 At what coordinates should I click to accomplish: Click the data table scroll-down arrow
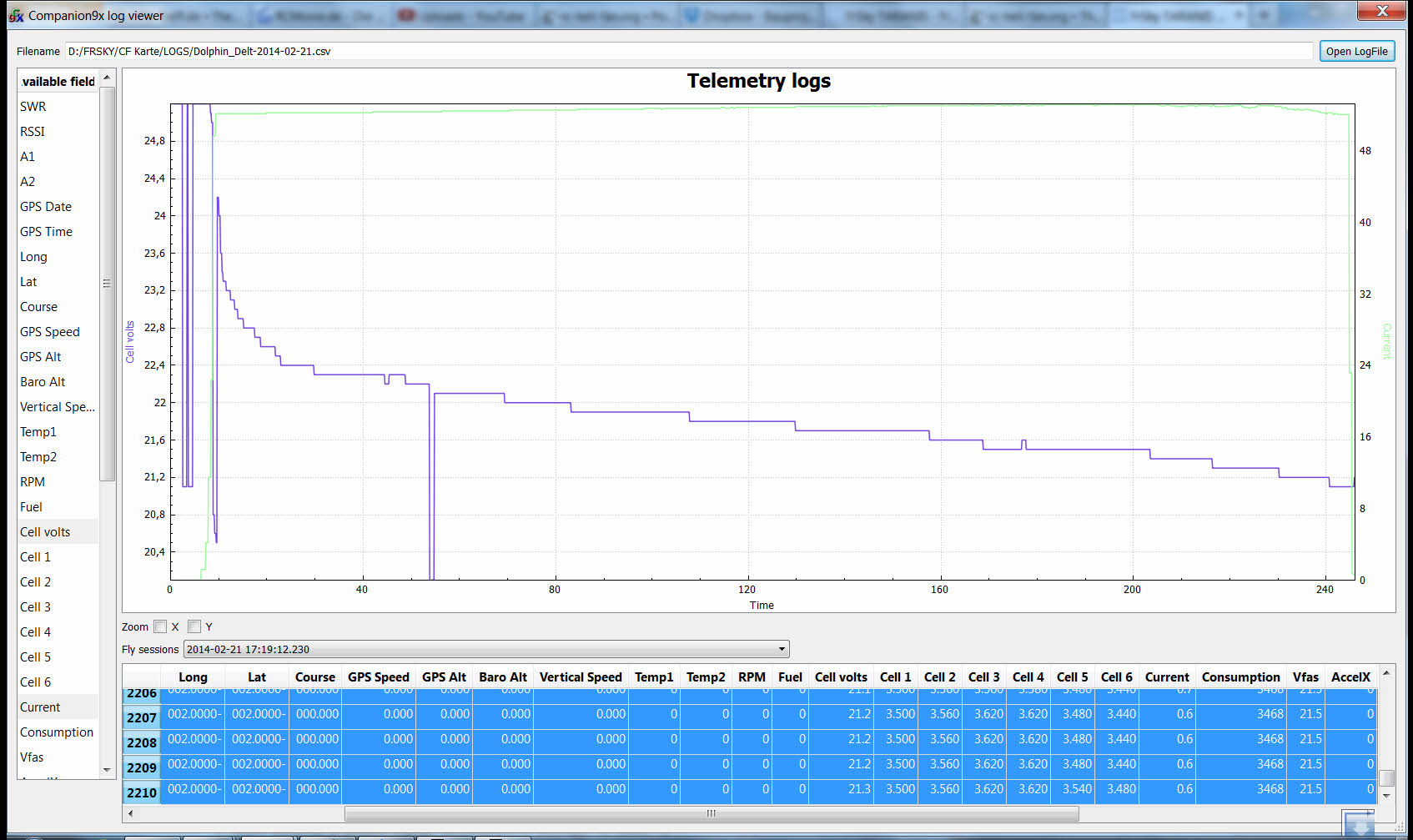coord(1386,796)
